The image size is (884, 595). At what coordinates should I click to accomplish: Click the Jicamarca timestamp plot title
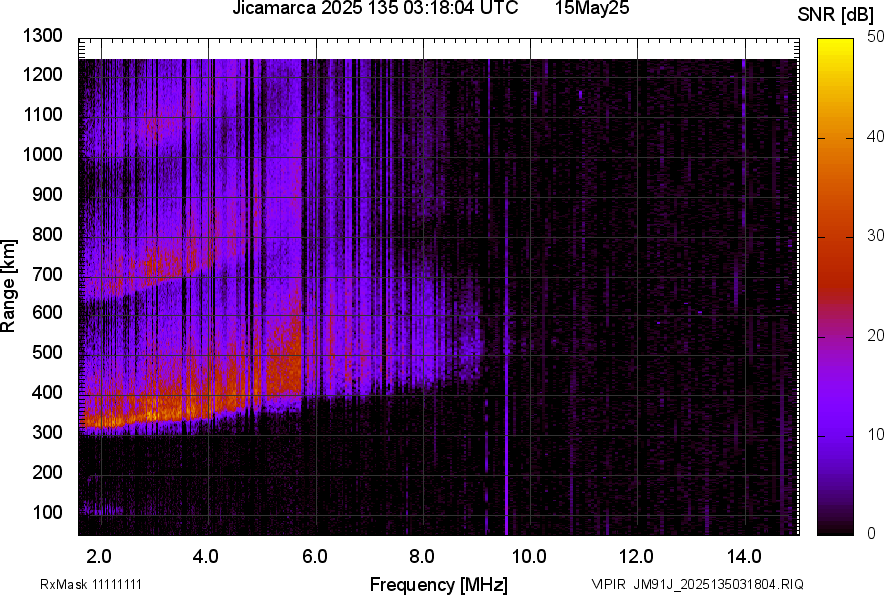(x=375, y=9)
